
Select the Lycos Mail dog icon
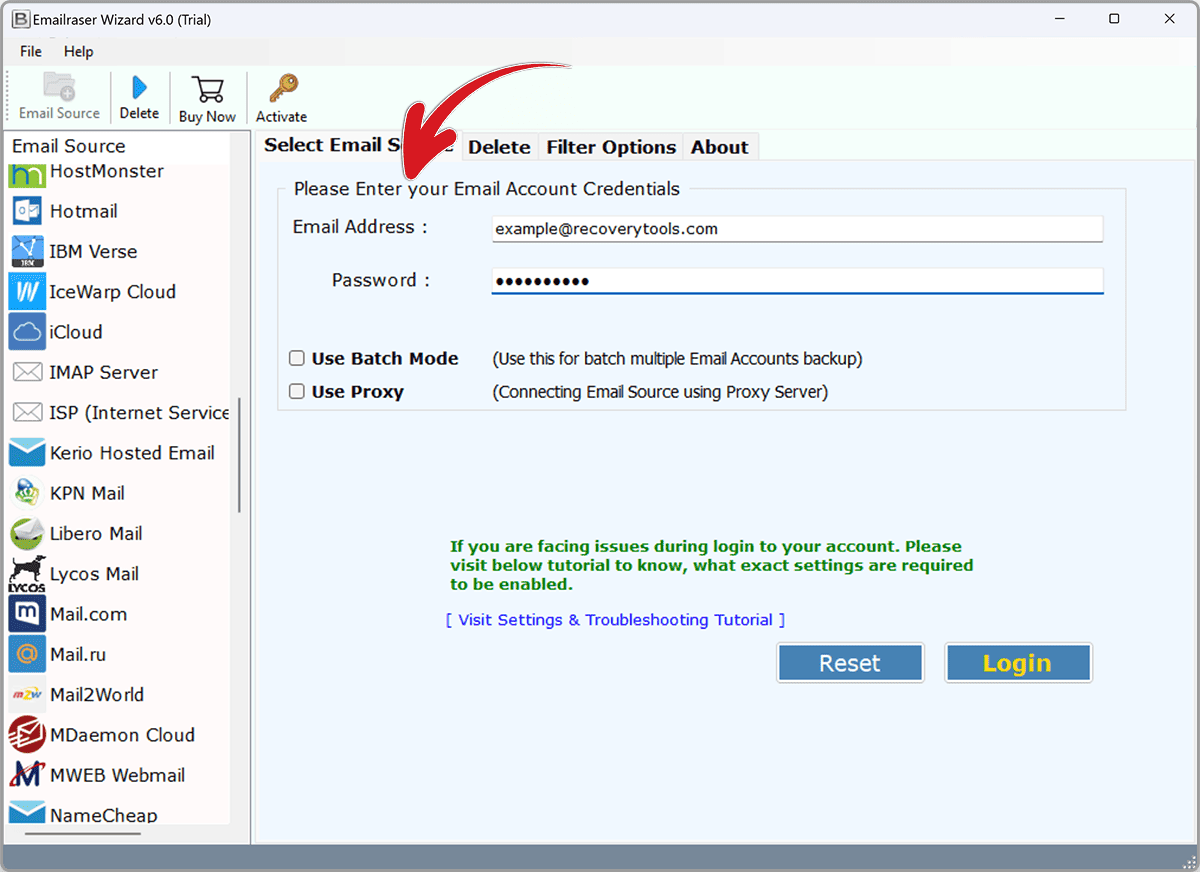tap(27, 574)
